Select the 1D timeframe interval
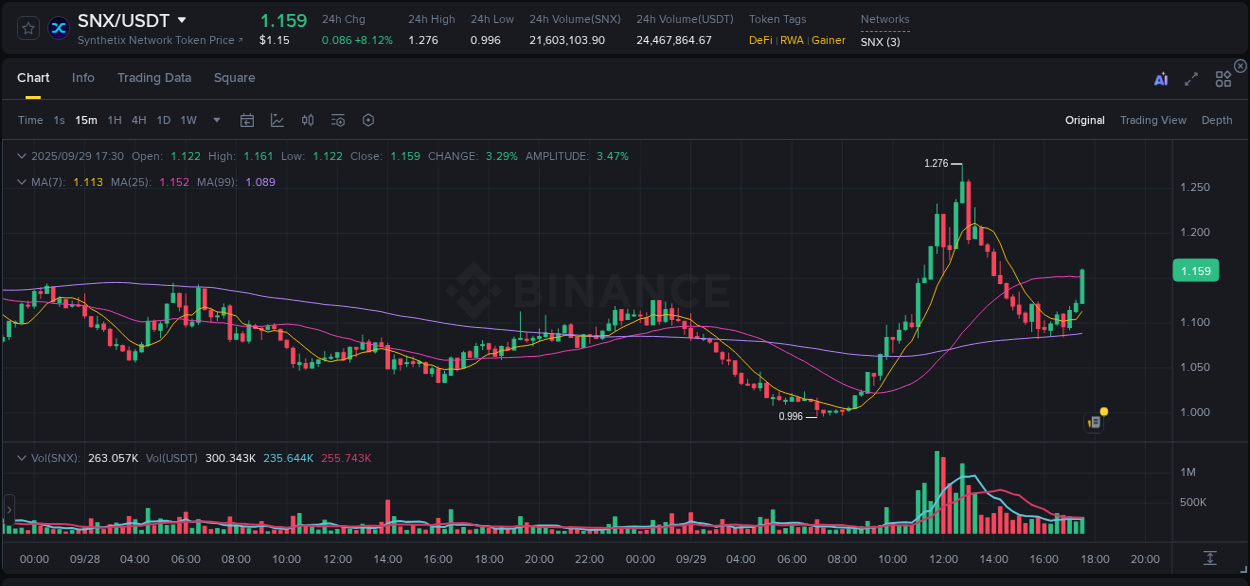This screenshot has height=586, width=1250. pyautogui.click(x=163, y=120)
